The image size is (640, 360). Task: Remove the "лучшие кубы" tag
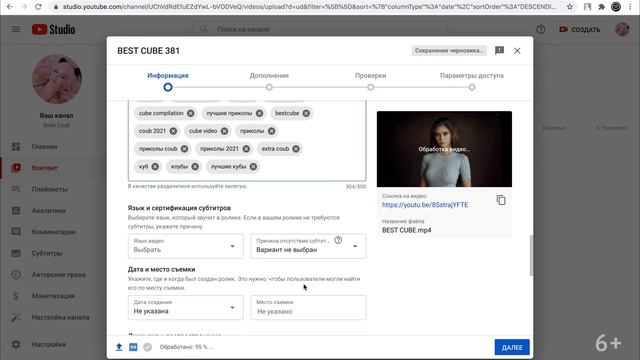coord(253,167)
